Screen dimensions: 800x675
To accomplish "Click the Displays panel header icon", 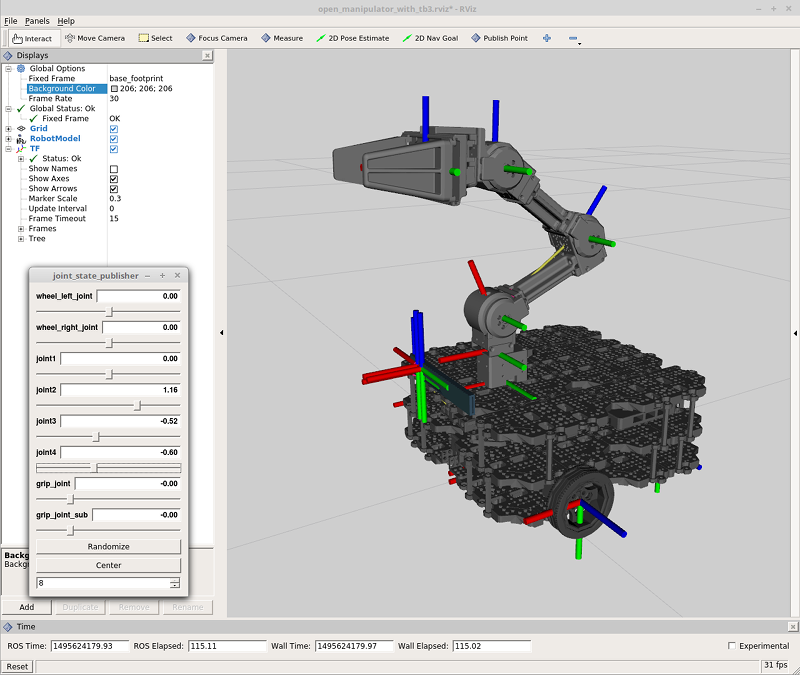I will (x=8, y=55).
